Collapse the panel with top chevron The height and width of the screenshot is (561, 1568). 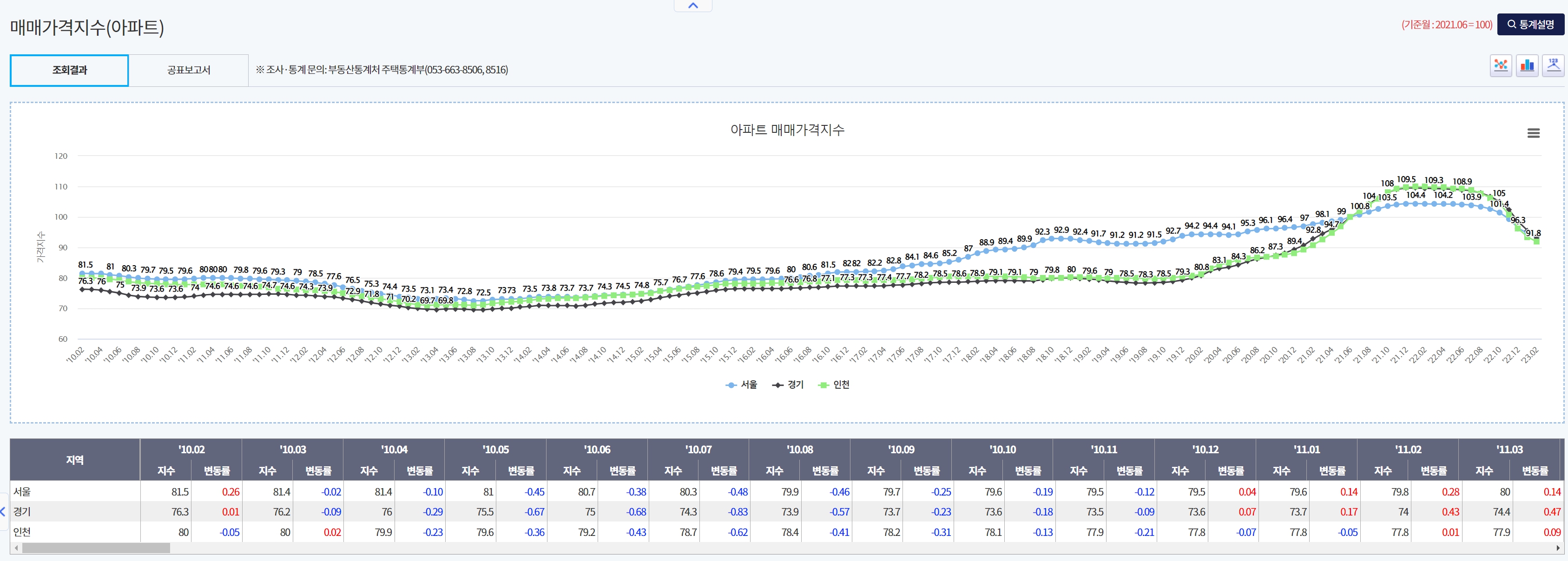(x=693, y=6)
